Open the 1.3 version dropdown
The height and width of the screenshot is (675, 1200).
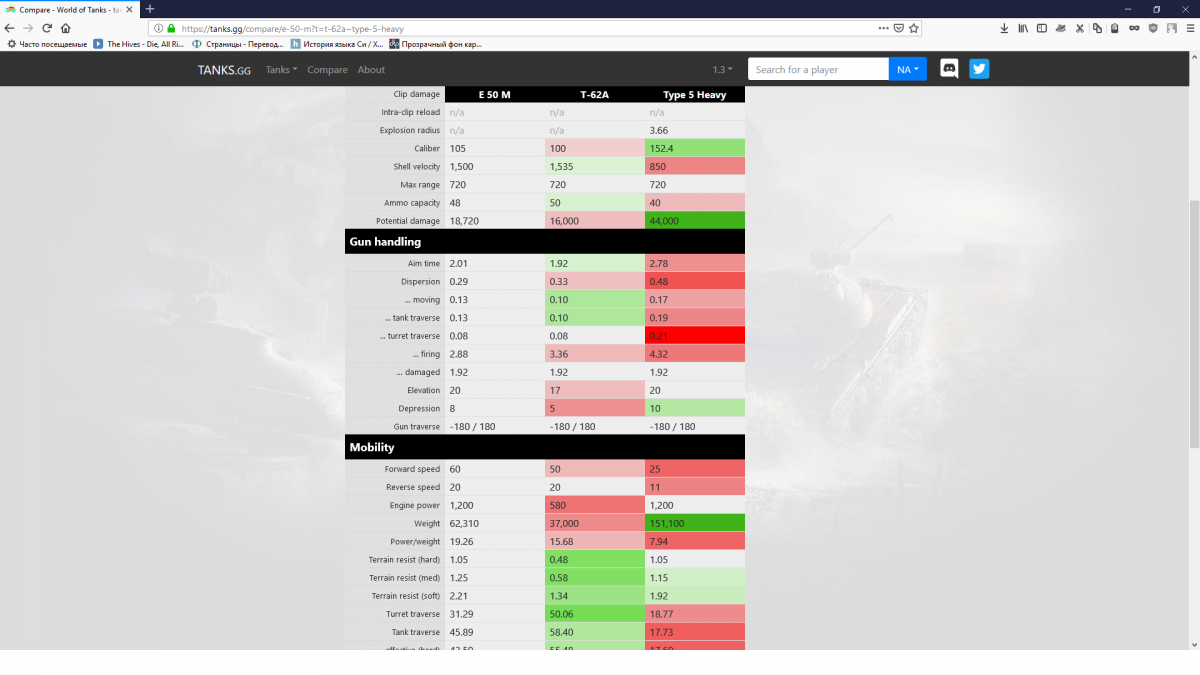pos(722,70)
